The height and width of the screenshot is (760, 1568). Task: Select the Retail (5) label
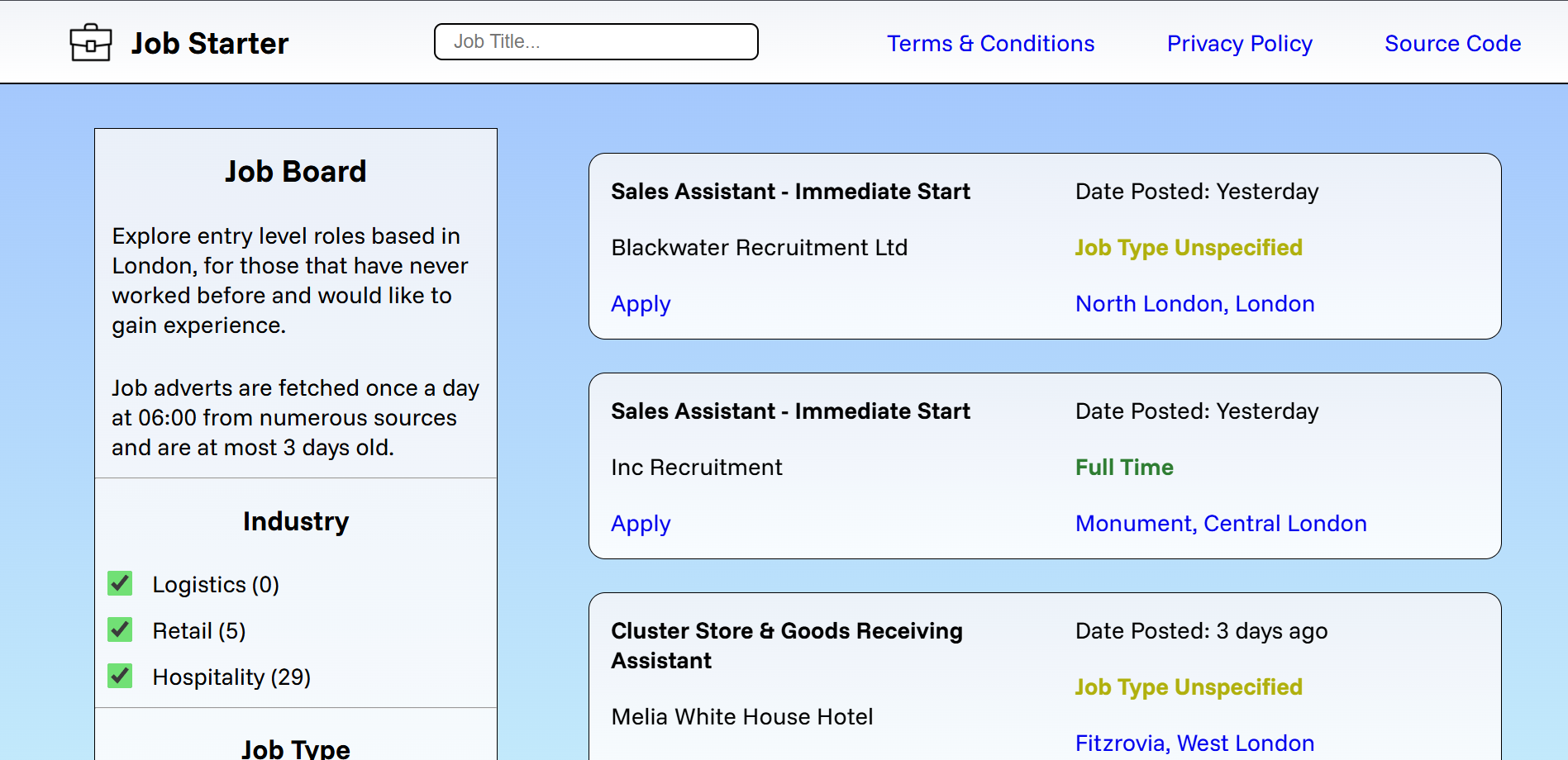(x=199, y=631)
